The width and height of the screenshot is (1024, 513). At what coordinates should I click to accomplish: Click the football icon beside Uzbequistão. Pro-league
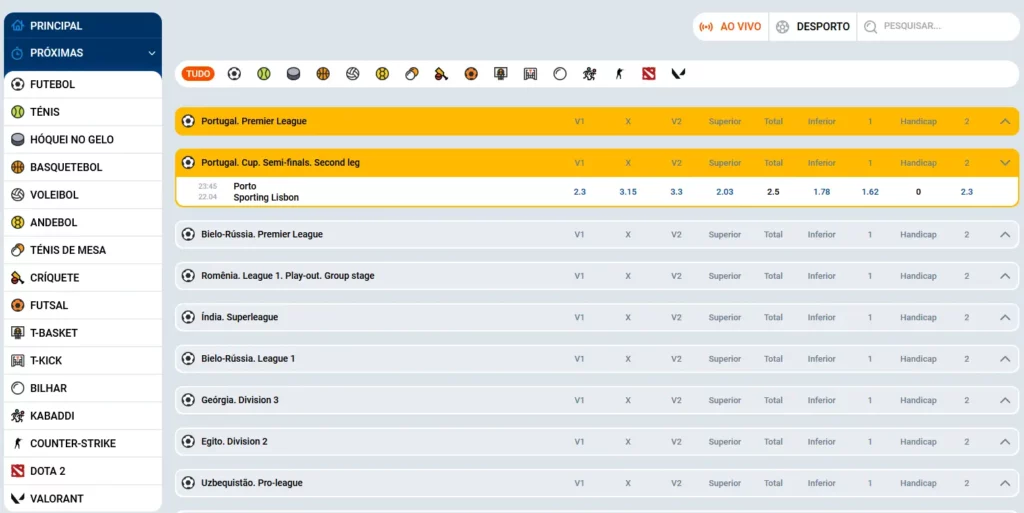coord(188,483)
